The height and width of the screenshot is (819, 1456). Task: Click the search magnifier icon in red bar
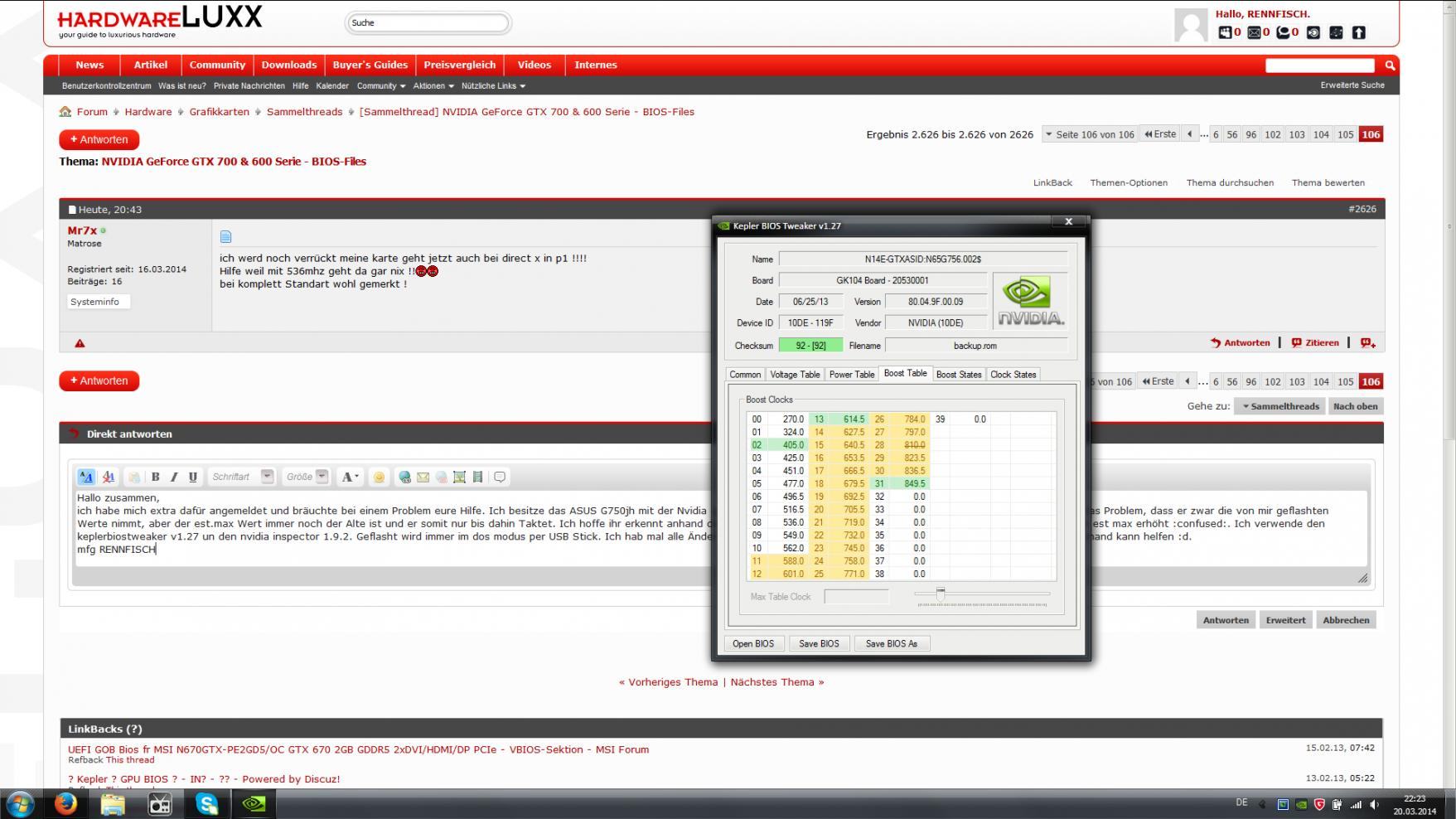[1390, 65]
